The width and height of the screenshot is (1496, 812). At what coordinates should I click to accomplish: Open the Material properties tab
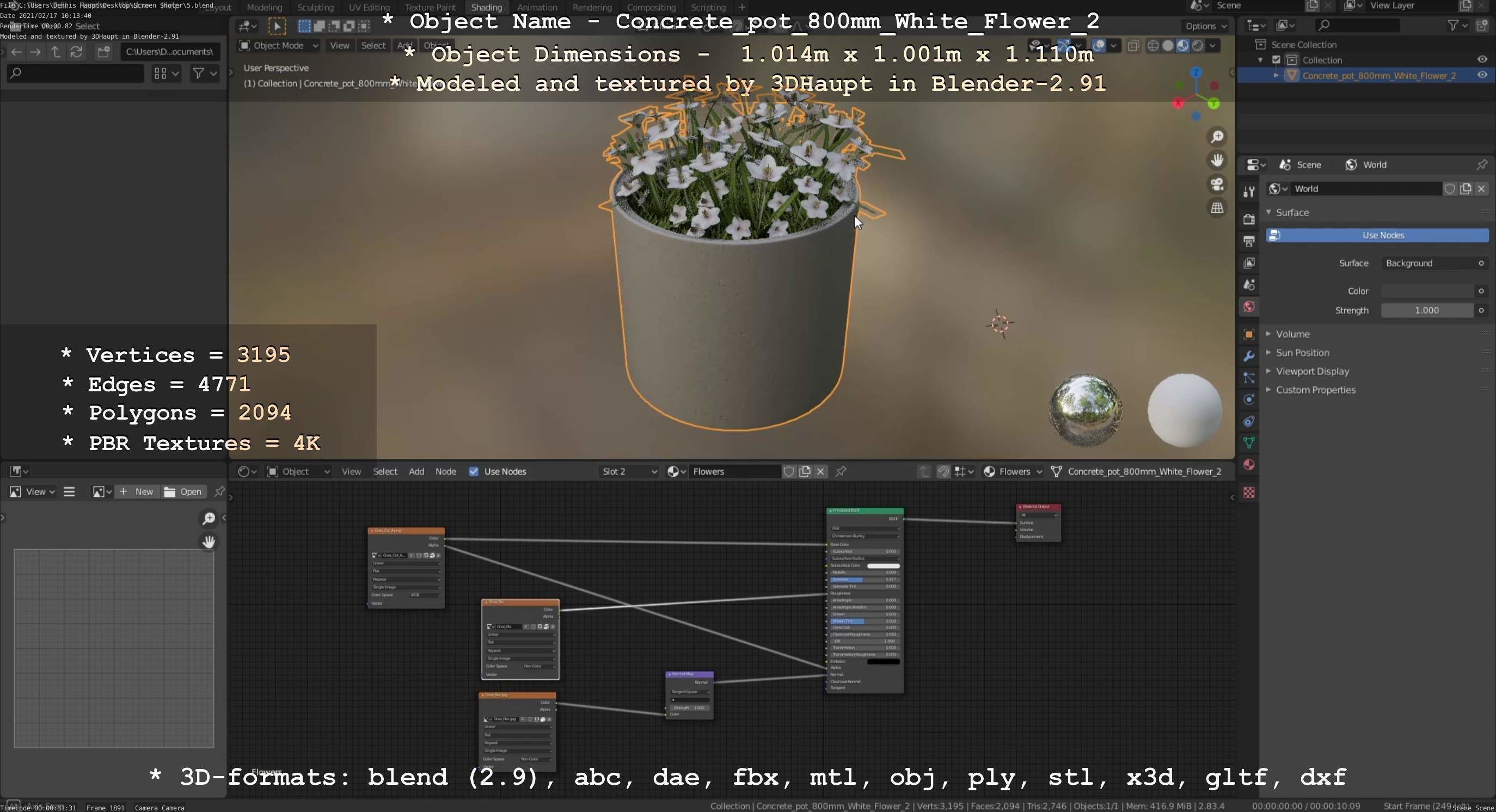coord(1249,465)
